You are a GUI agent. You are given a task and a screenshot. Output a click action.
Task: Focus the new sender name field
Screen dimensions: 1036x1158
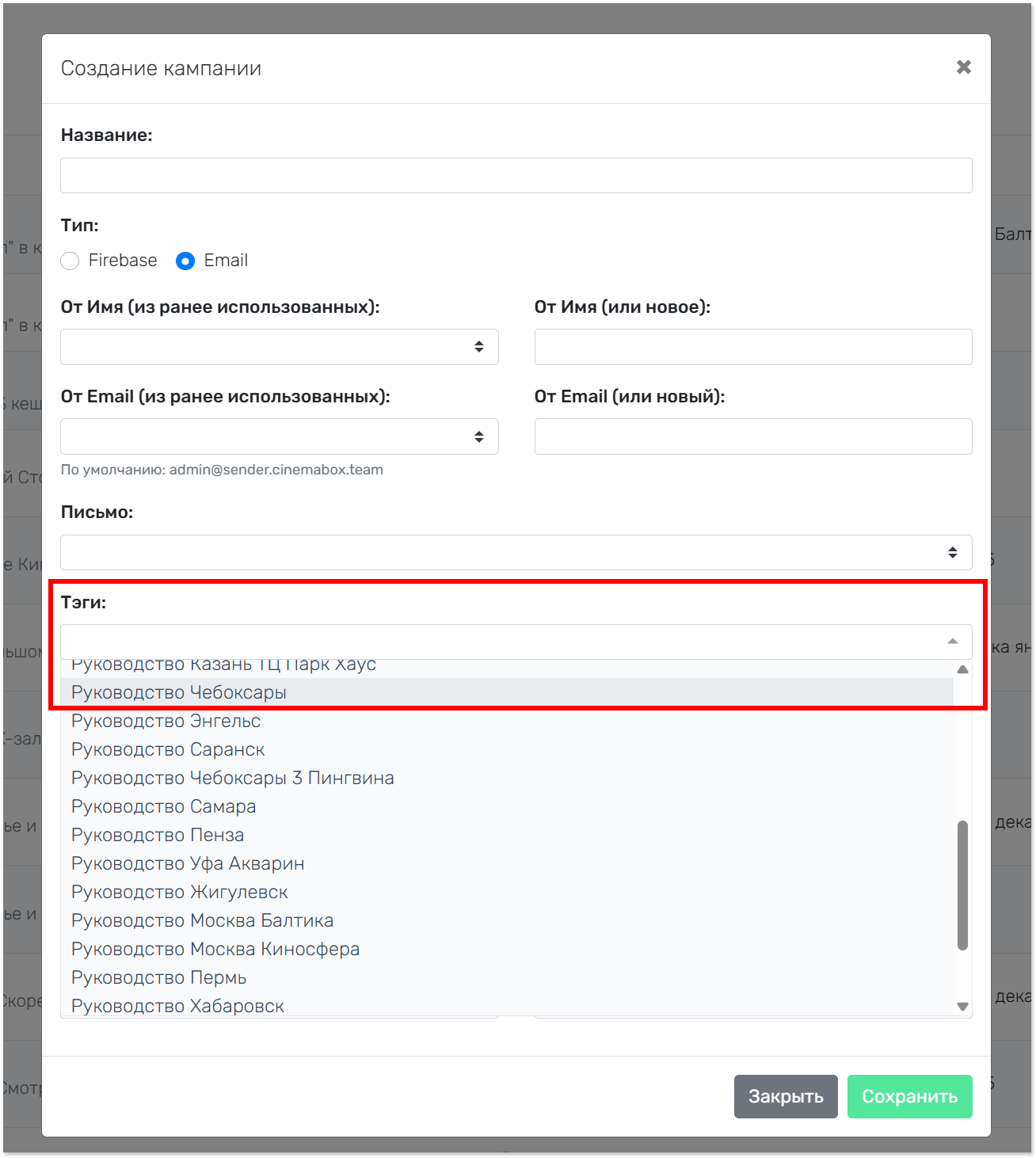752,347
